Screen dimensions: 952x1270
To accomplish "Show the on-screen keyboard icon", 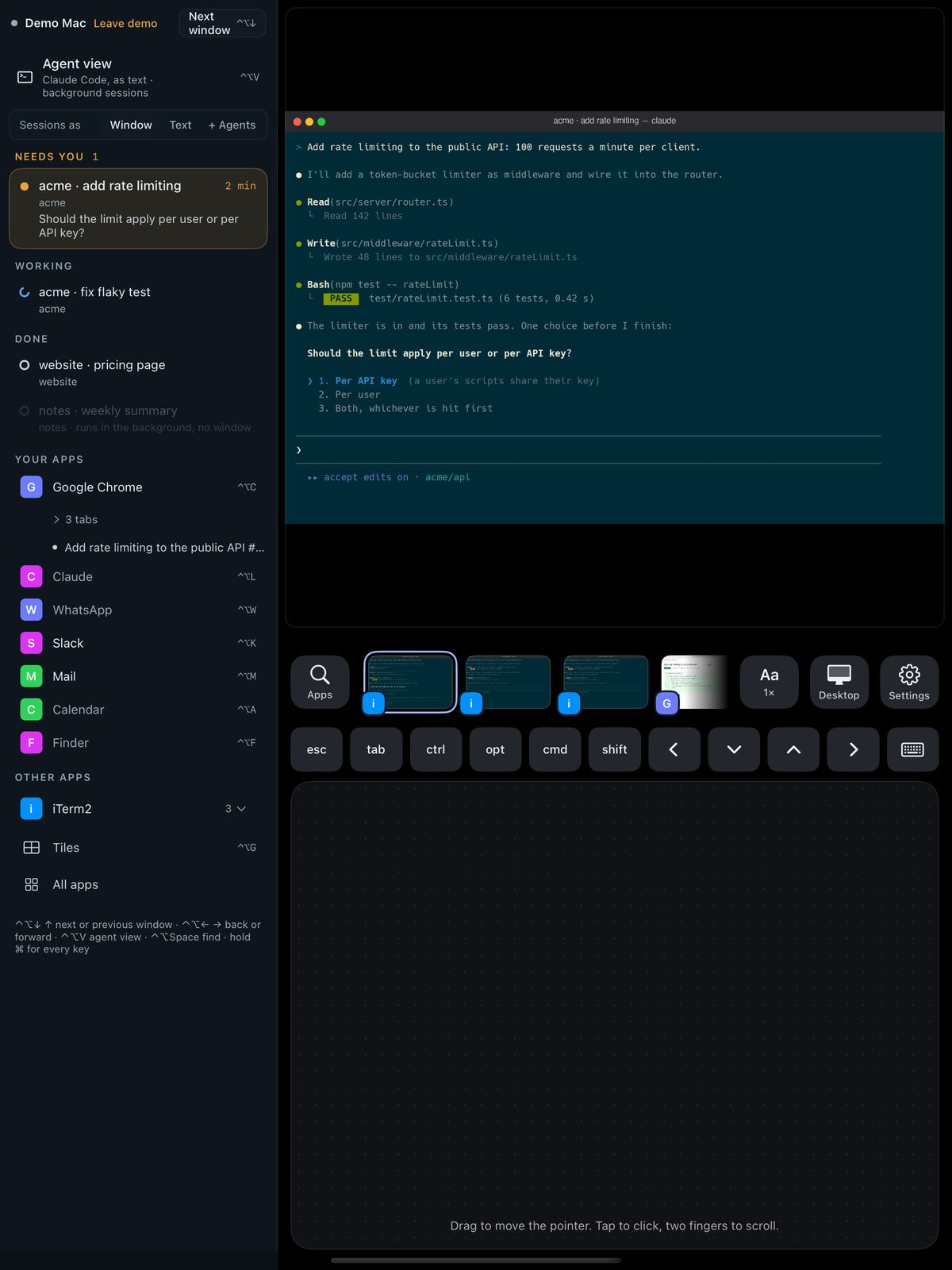I will pyautogui.click(x=912, y=749).
